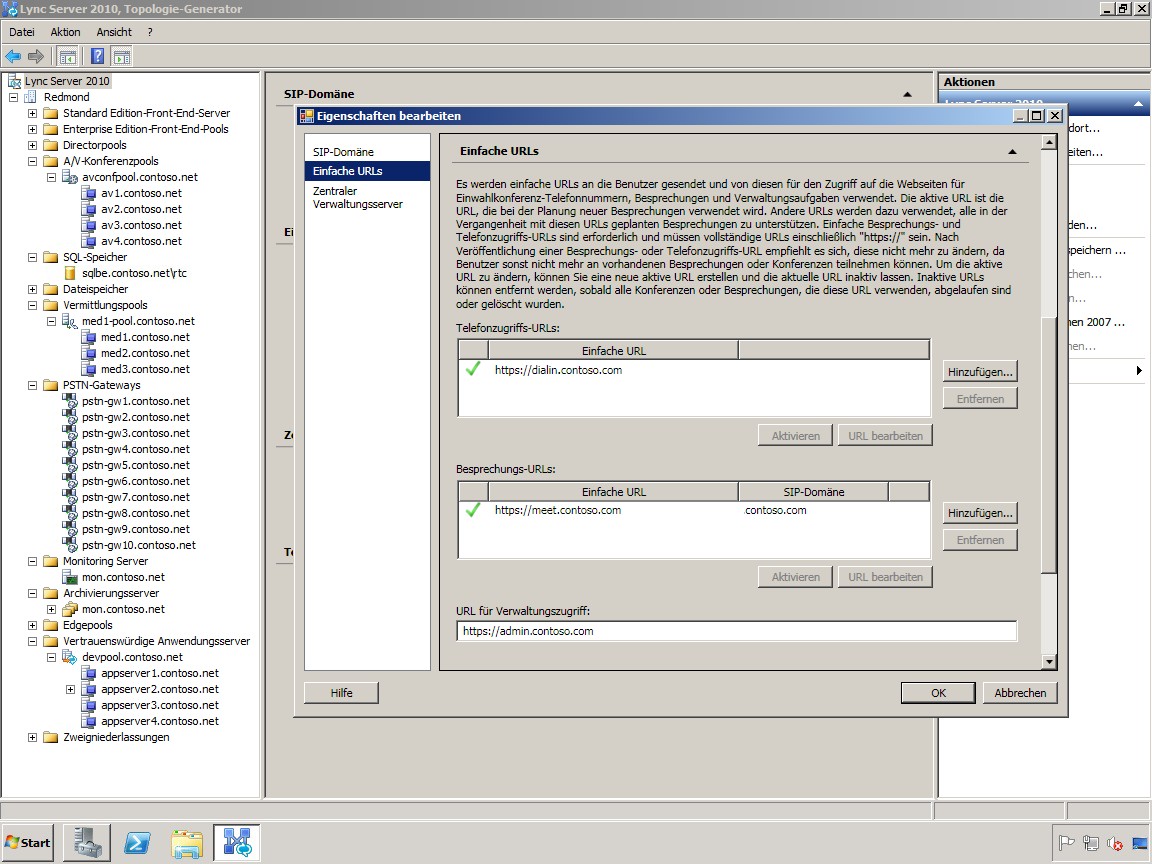This screenshot has width=1152, height=864.
Task: Open the Ansicht menu
Action: pyautogui.click(x=114, y=32)
